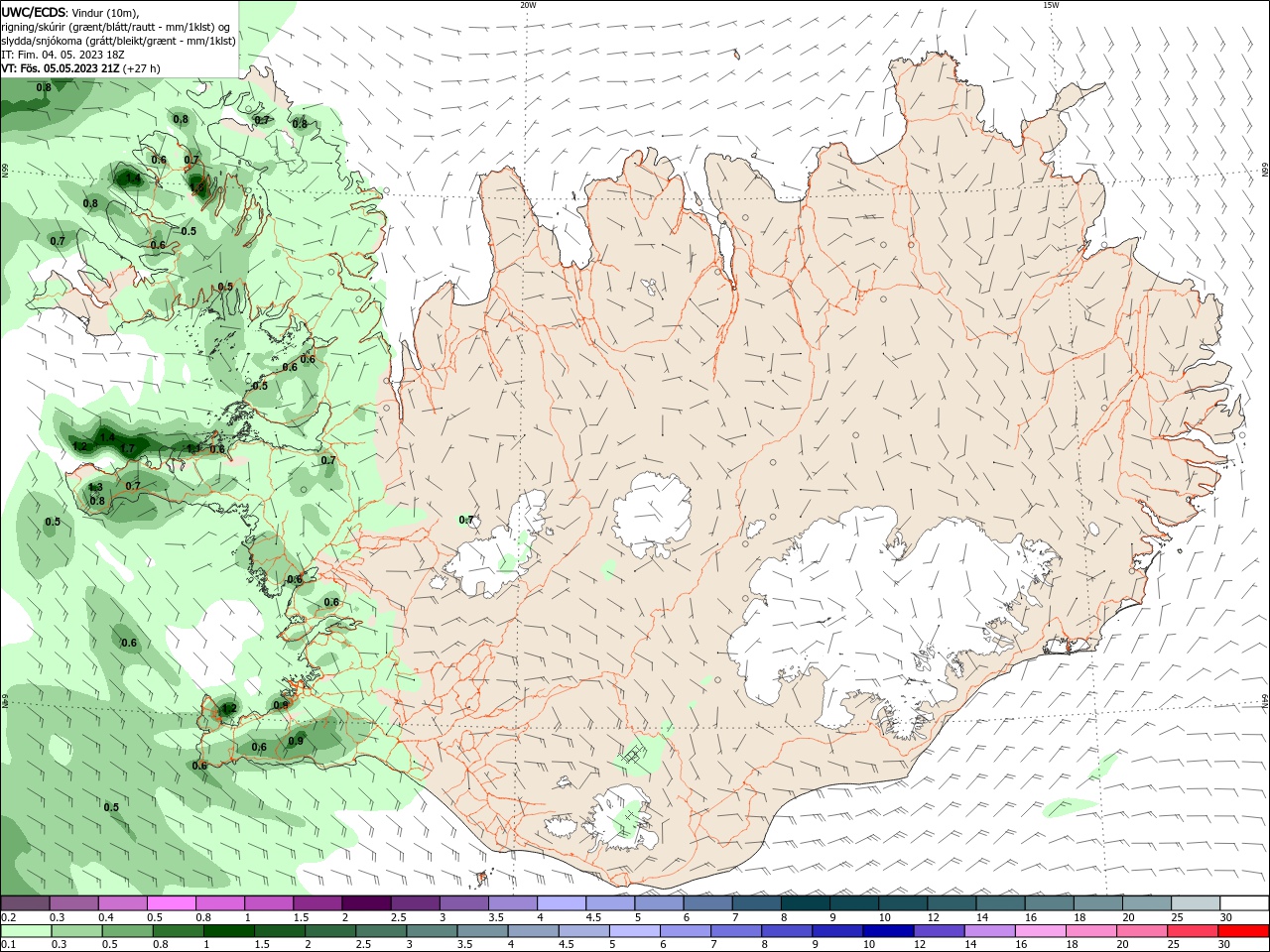The image size is (1270, 952).
Task: Click the 0.1 label in the lower legend row
Action: 9,945
